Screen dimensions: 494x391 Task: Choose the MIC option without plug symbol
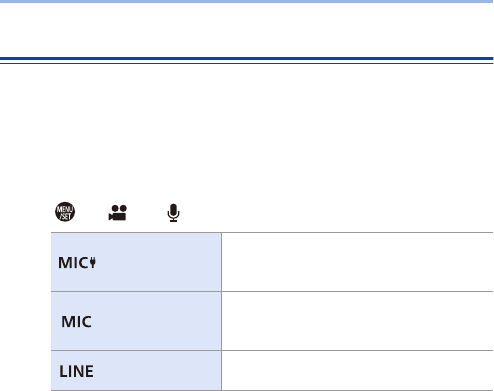(76, 322)
